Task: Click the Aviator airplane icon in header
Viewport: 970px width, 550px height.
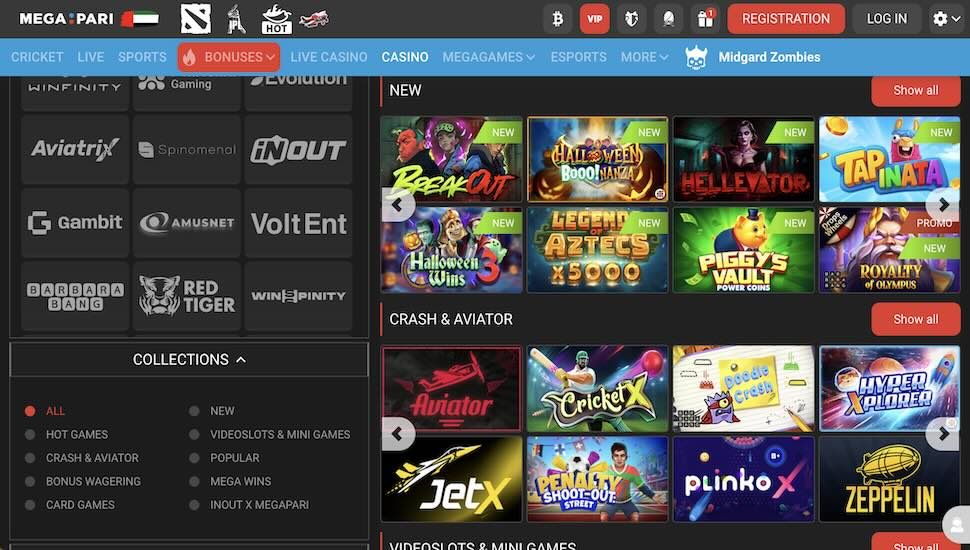Action: pyautogui.click(x=314, y=19)
